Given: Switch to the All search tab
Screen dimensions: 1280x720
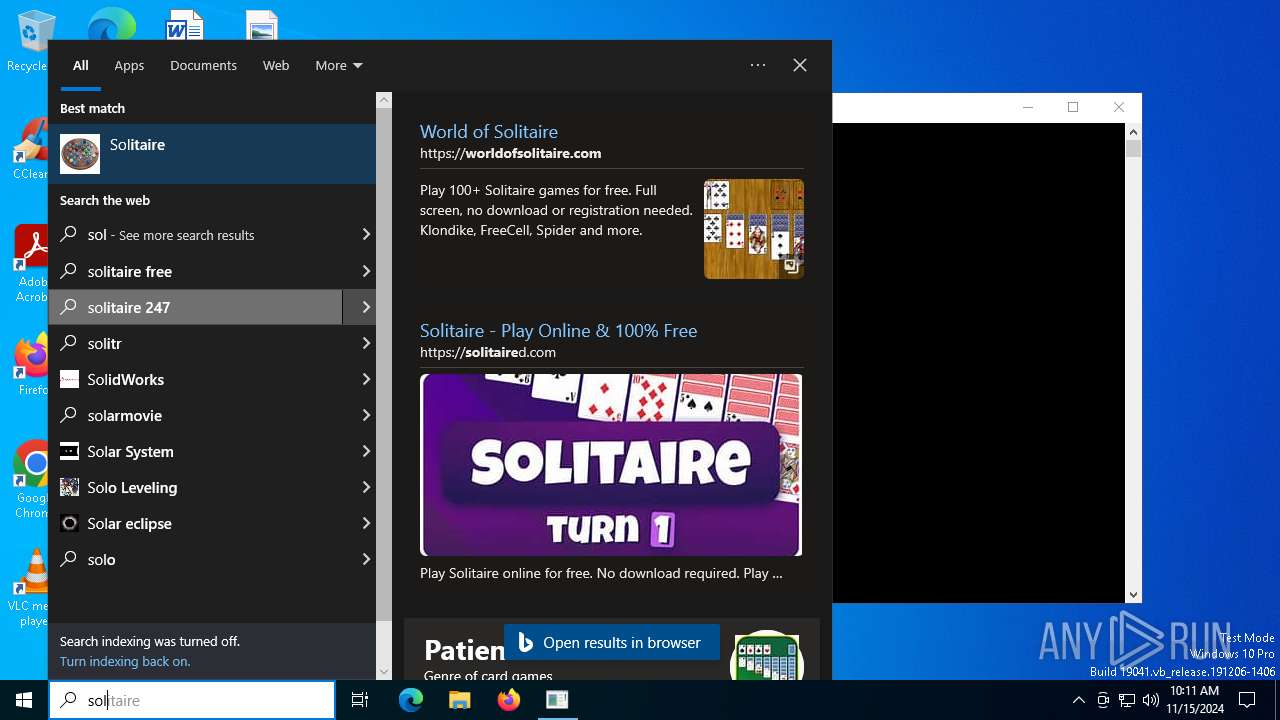Looking at the screenshot, I should pos(81,65).
